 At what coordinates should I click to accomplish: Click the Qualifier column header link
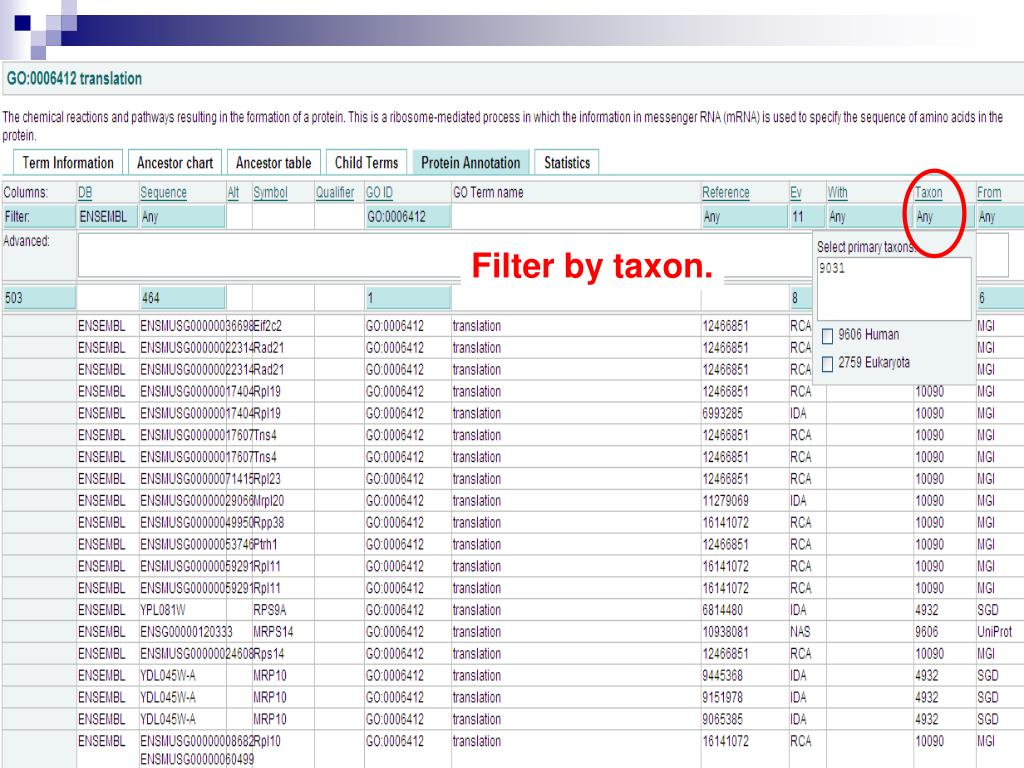click(x=335, y=193)
